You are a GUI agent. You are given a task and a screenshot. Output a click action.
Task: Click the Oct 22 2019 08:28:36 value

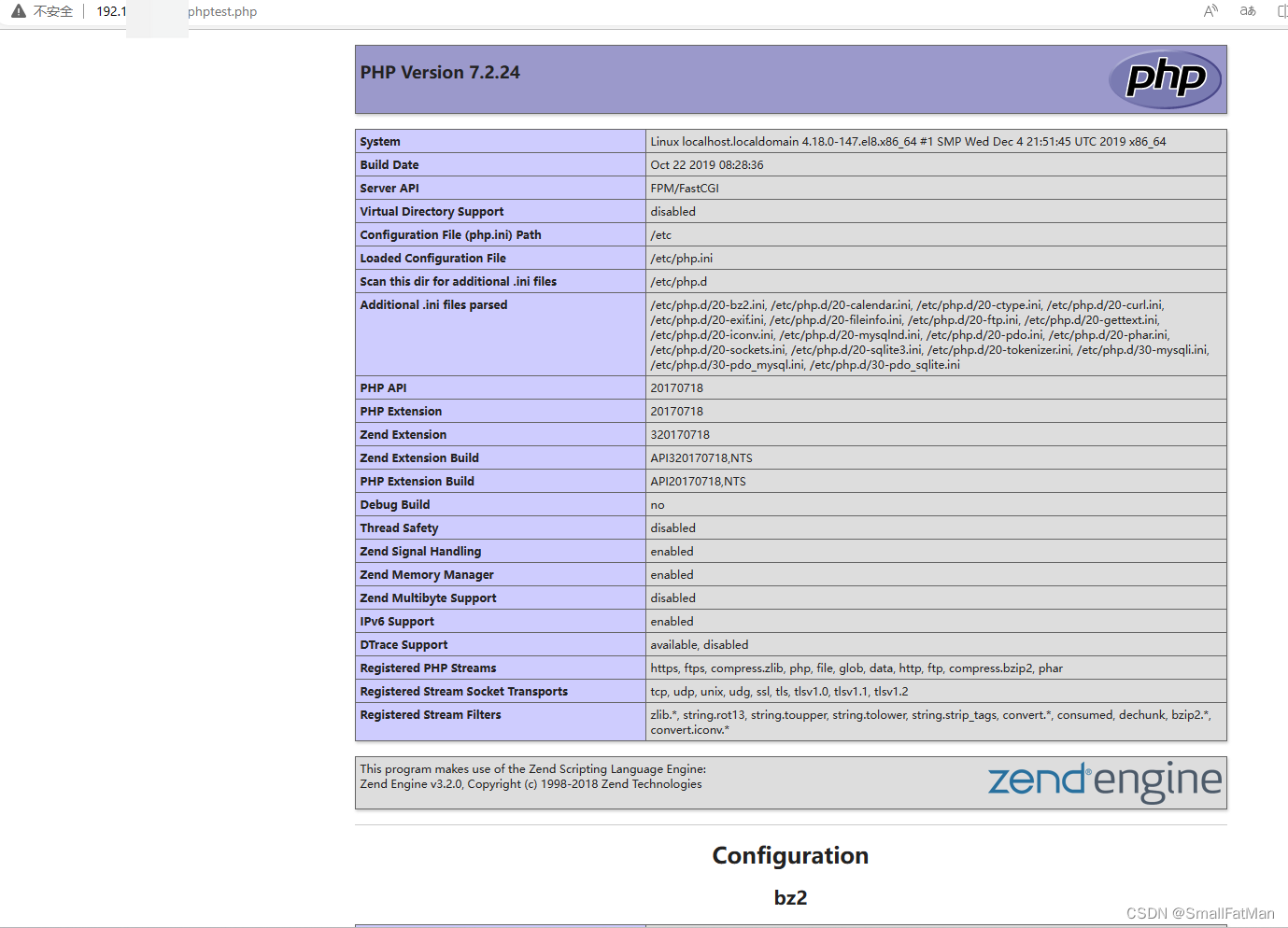(x=707, y=164)
